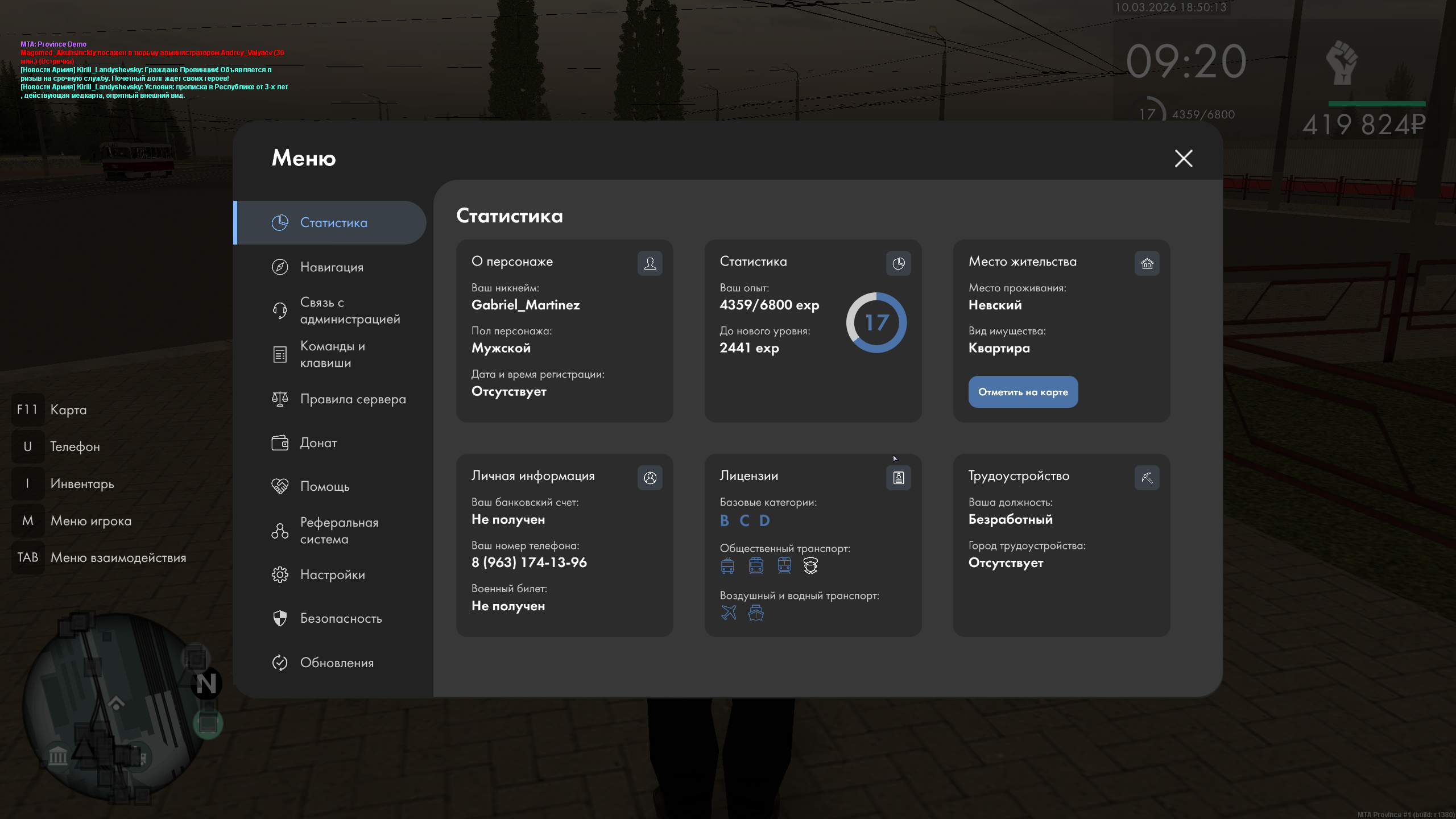1456x819 pixels.
Task: Click the category B license letter
Action: pyautogui.click(x=725, y=520)
